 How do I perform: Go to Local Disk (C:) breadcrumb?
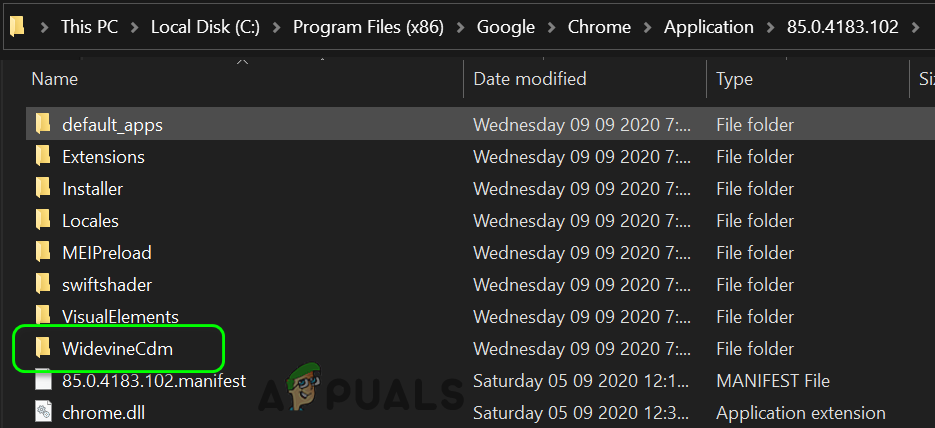[x=205, y=27]
